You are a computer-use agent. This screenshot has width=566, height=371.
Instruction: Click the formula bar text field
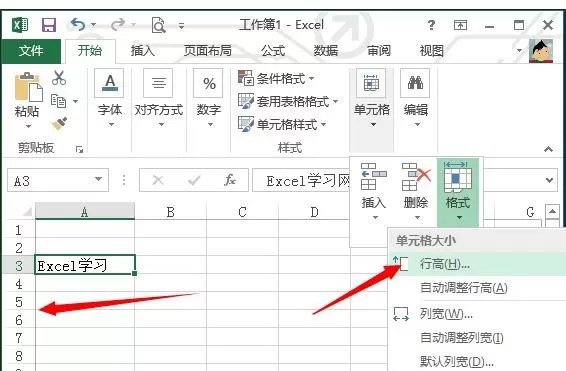301,180
